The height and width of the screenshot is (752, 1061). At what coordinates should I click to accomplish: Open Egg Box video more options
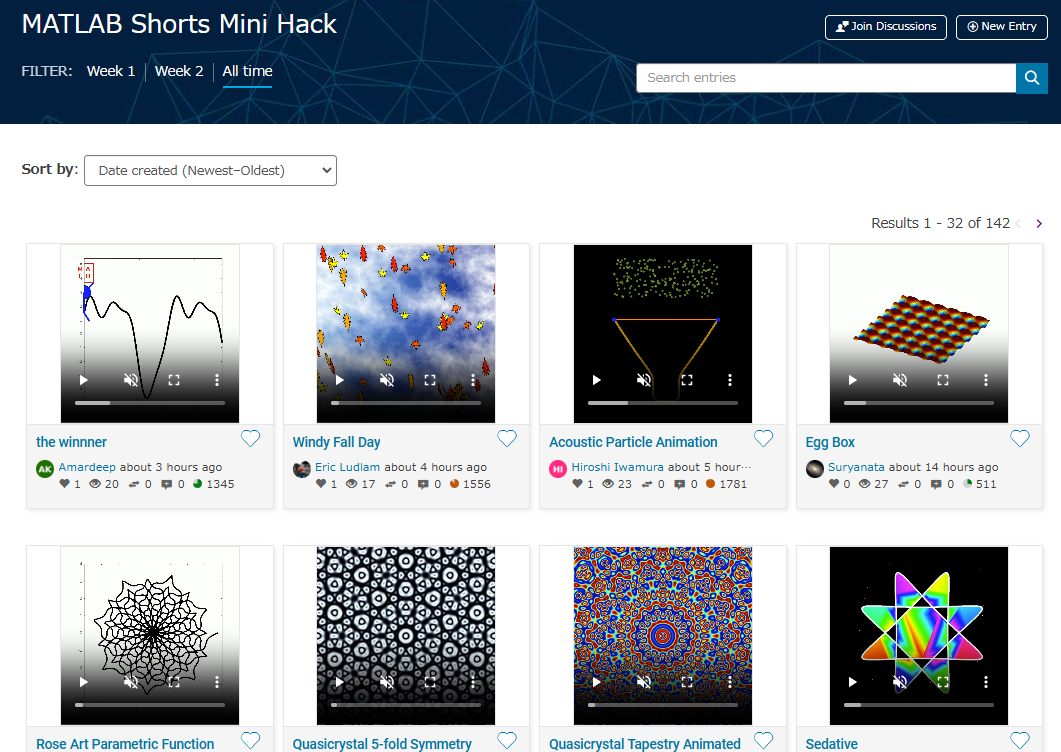point(986,380)
